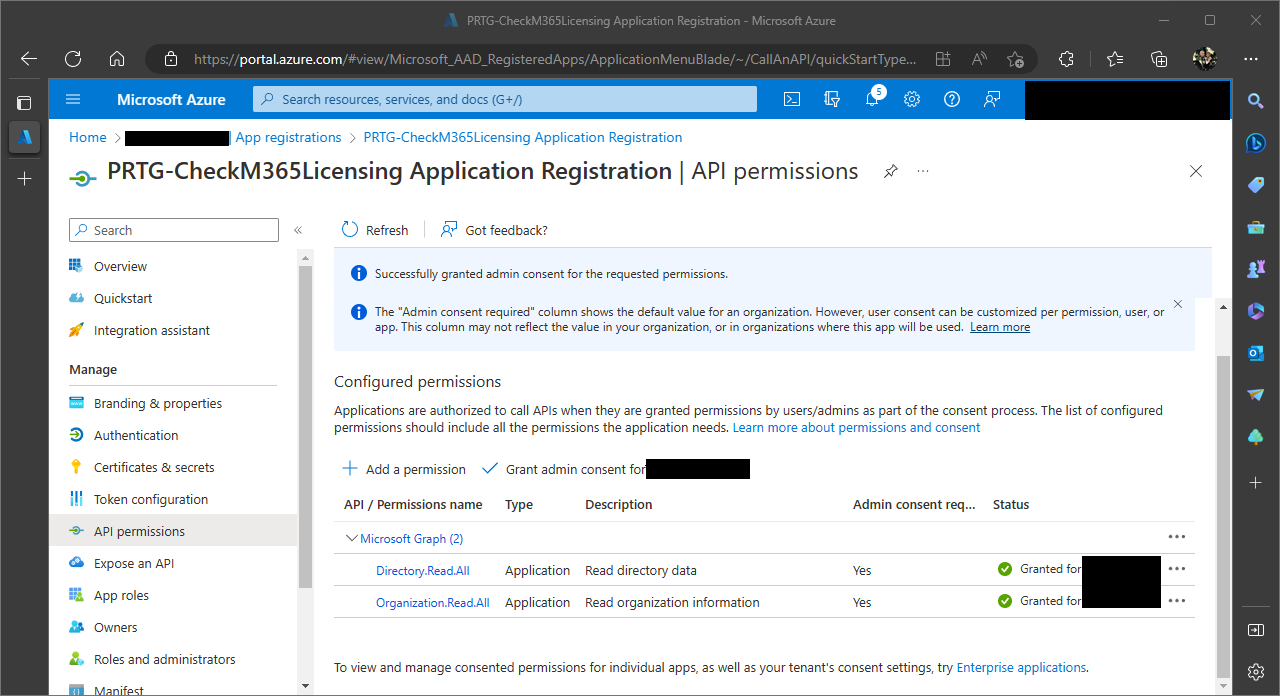The width and height of the screenshot is (1280, 696).
Task: Pin this blade using the pin icon
Action: [890, 172]
